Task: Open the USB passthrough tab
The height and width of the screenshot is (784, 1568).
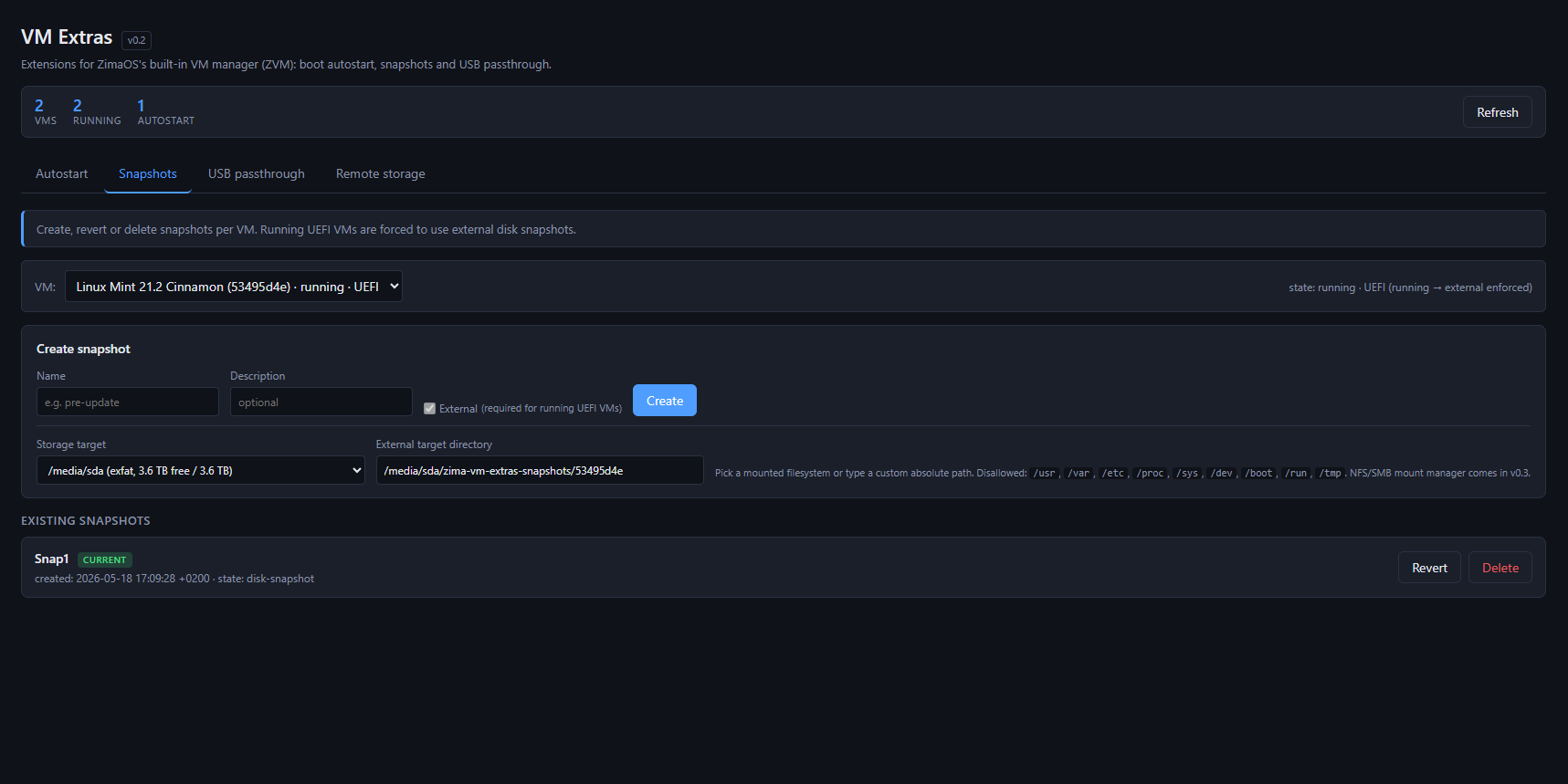Action: (x=257, y=173)
